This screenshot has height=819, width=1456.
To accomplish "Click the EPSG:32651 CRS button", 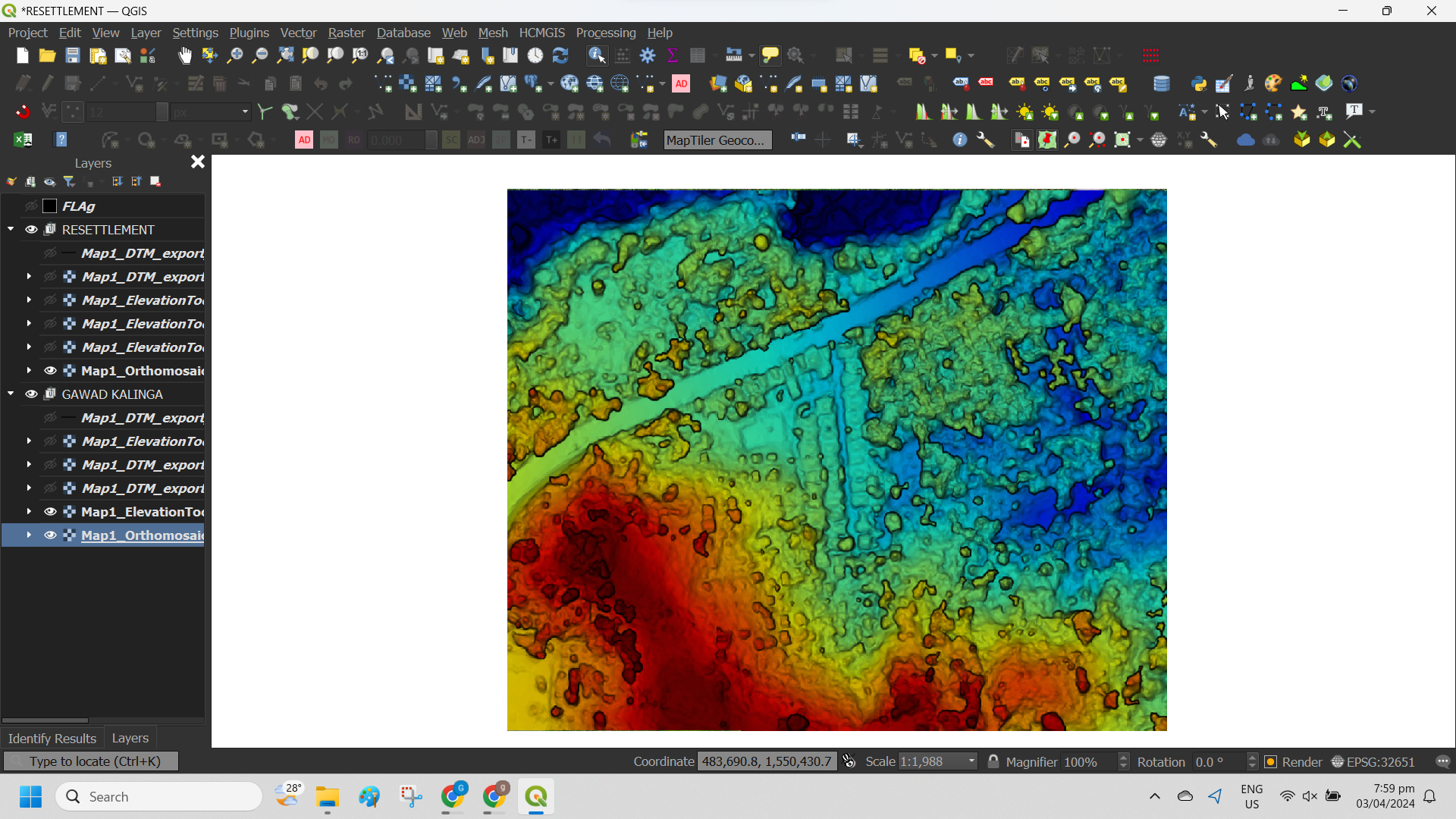I will 1373,762.
